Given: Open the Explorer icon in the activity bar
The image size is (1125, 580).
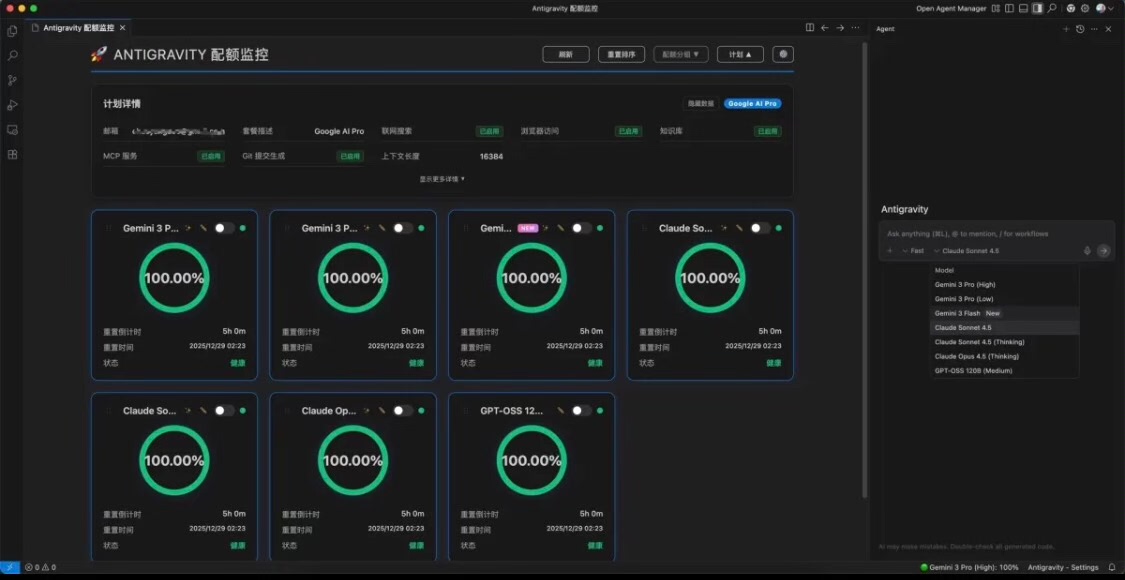Looking at the screenshot, I should [12, 31].
